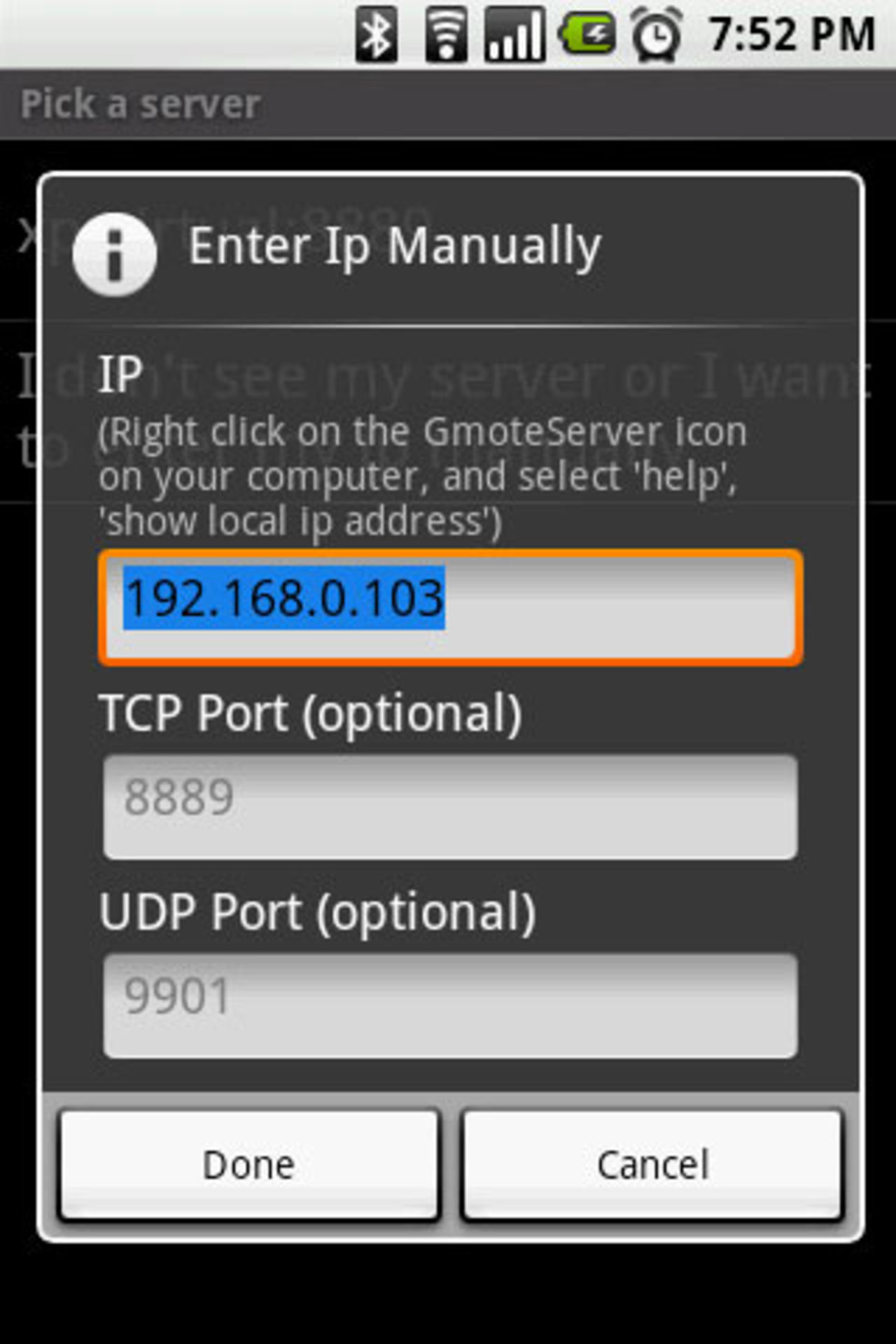Tap the 'IP' field label
Image resolution: width=896 pixels, height=1344 pixels.
(x=120, y=373)
